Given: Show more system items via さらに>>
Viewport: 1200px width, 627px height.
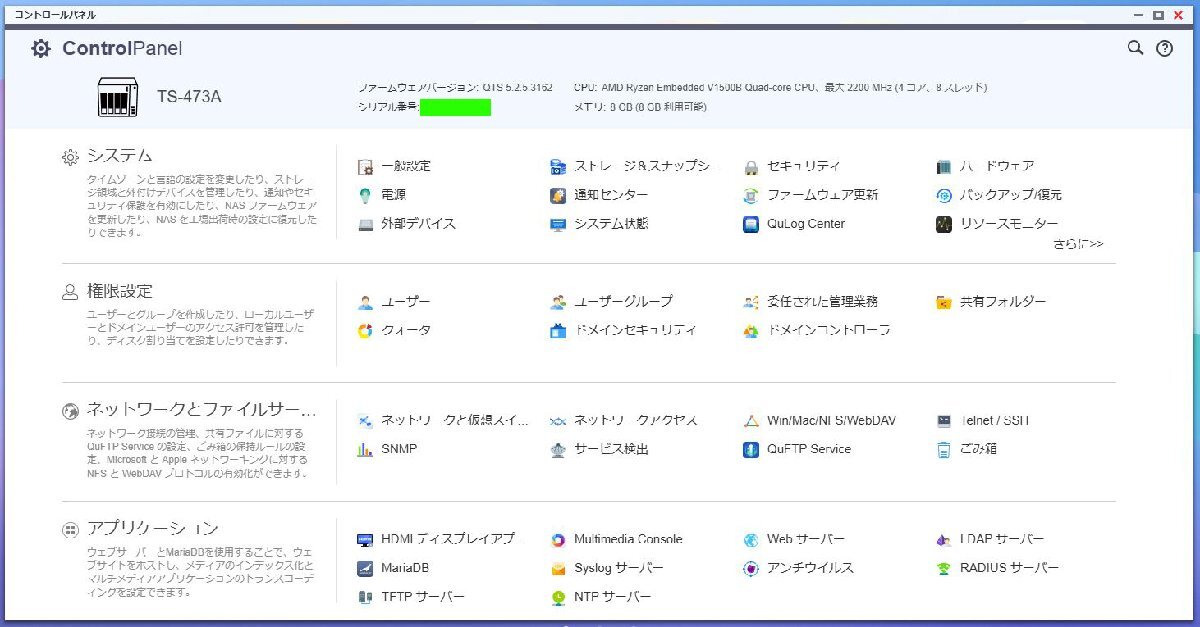Looking at the screenshot, I should tap(1078, 244).
